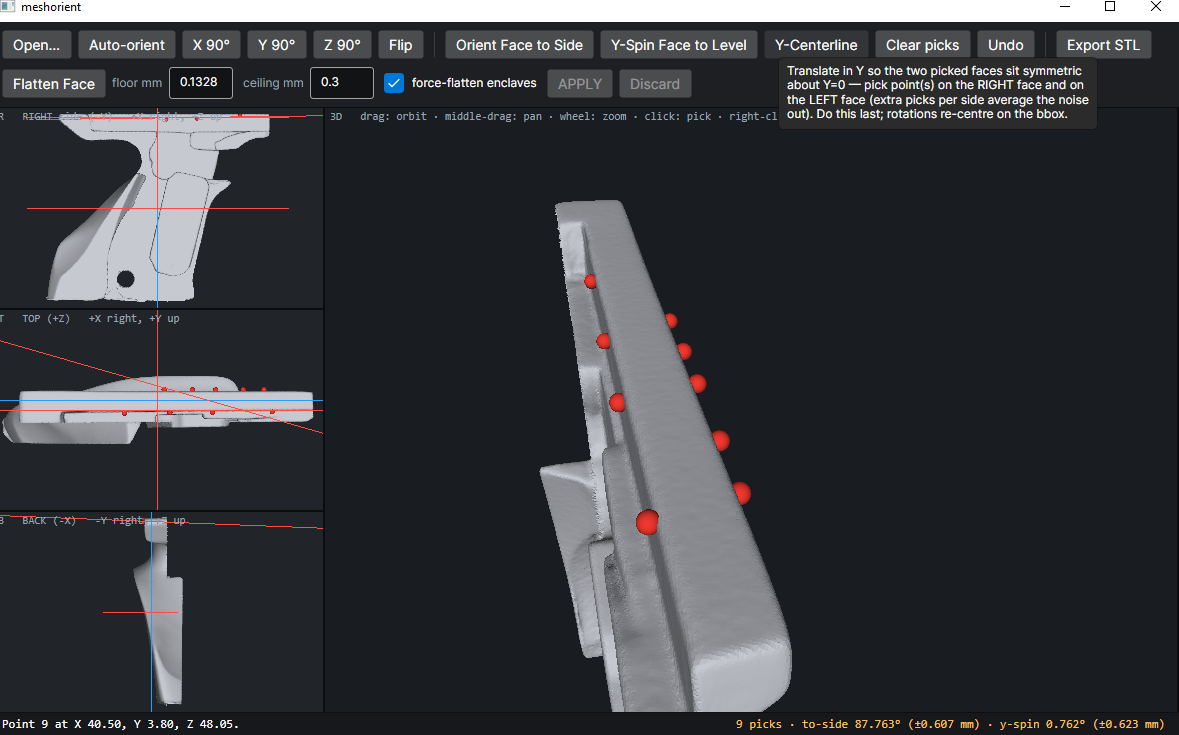Viewport: 1179px width, 735px height.
Task: Edit the floor mm value field
Action: [x=201, y=83]
